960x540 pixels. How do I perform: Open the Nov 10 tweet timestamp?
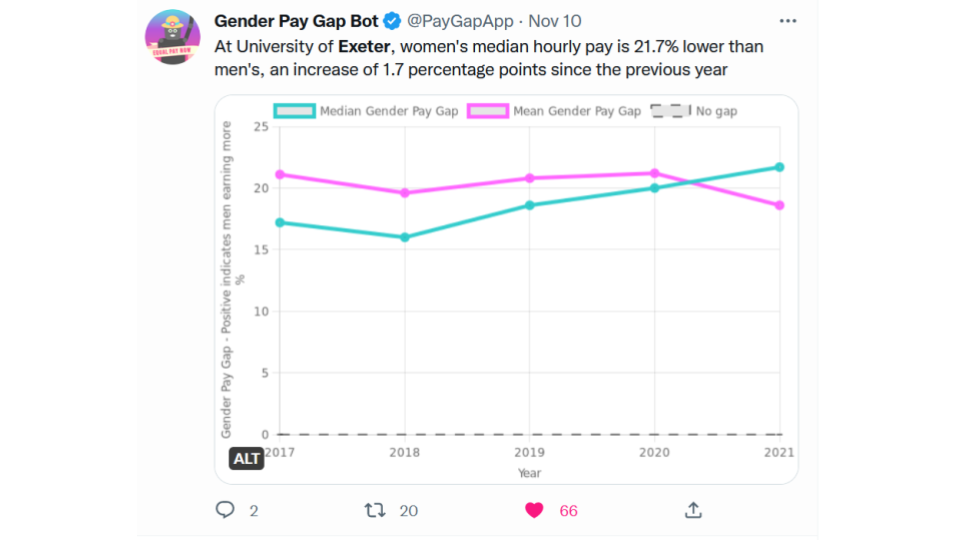[x=554, y=21]
